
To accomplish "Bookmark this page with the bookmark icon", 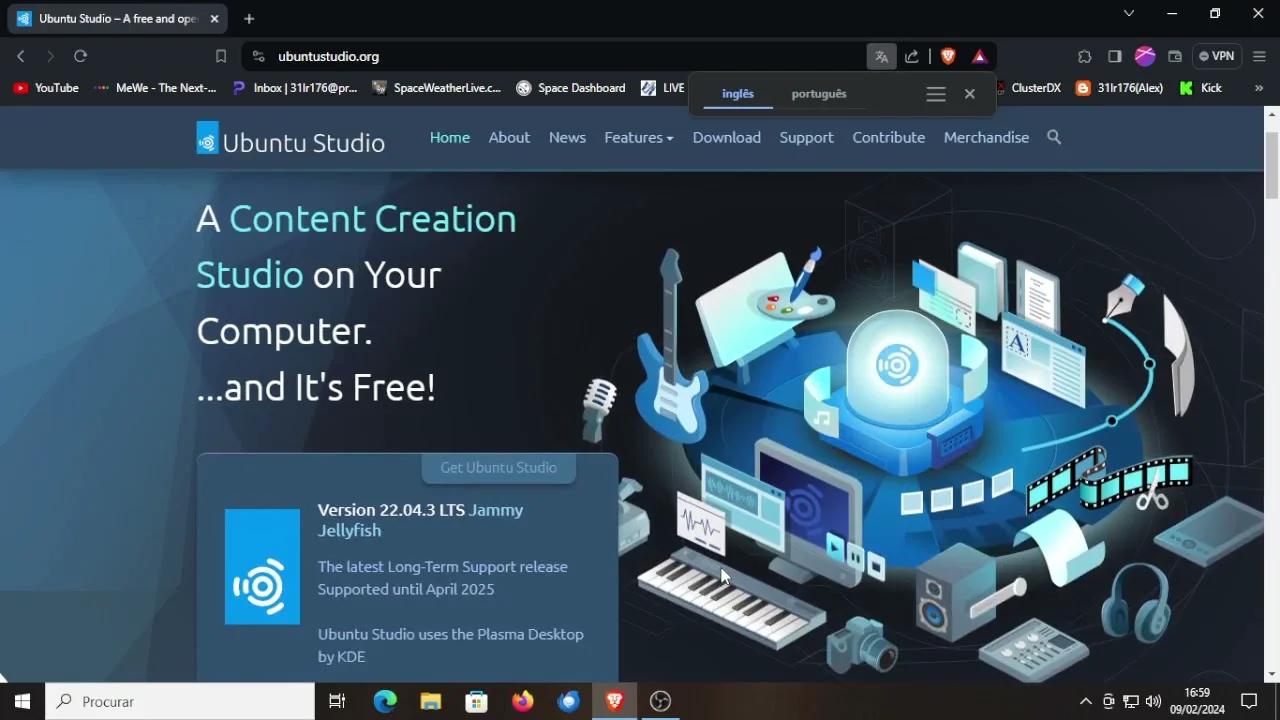I will [x=221, y=56].
